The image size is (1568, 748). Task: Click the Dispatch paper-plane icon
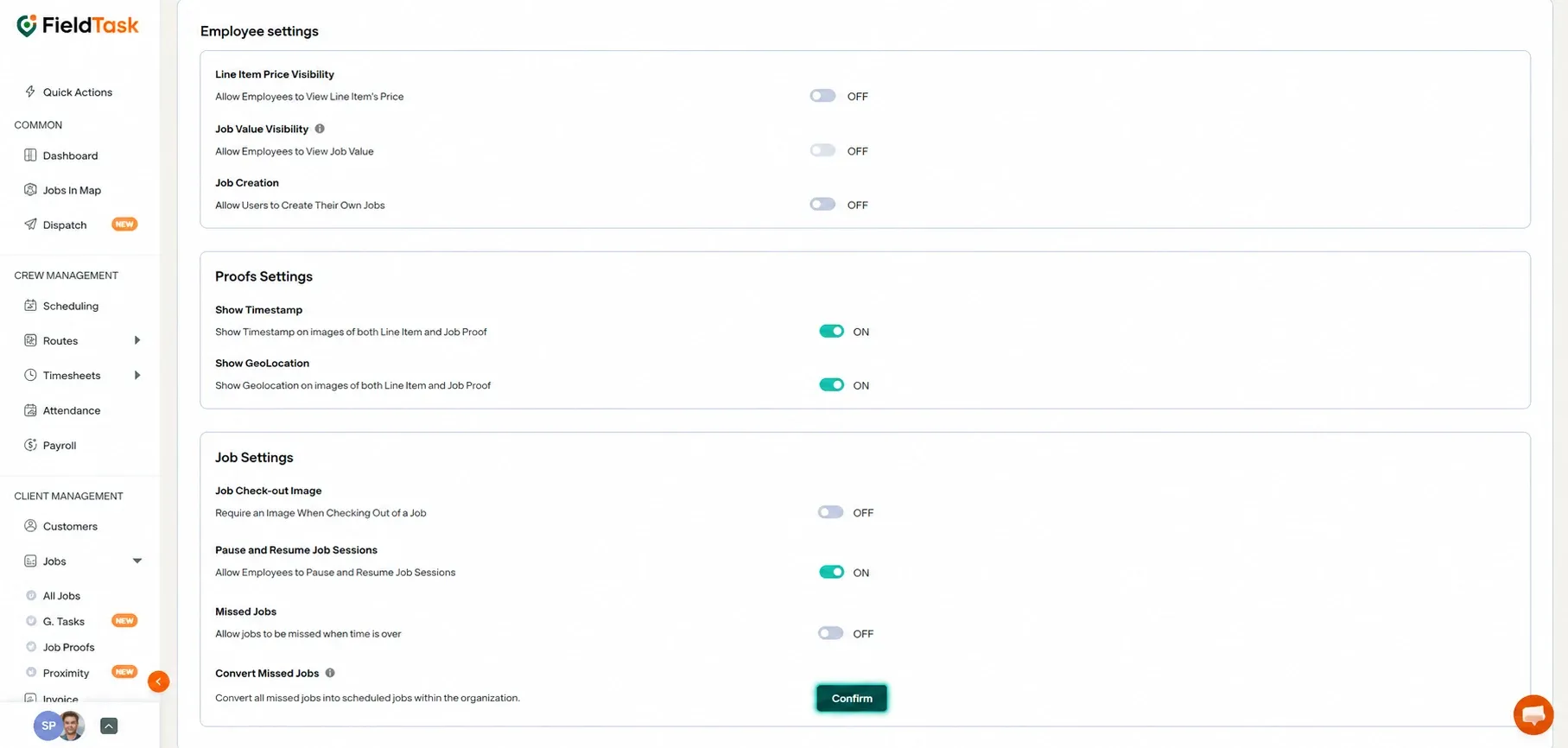30,225
